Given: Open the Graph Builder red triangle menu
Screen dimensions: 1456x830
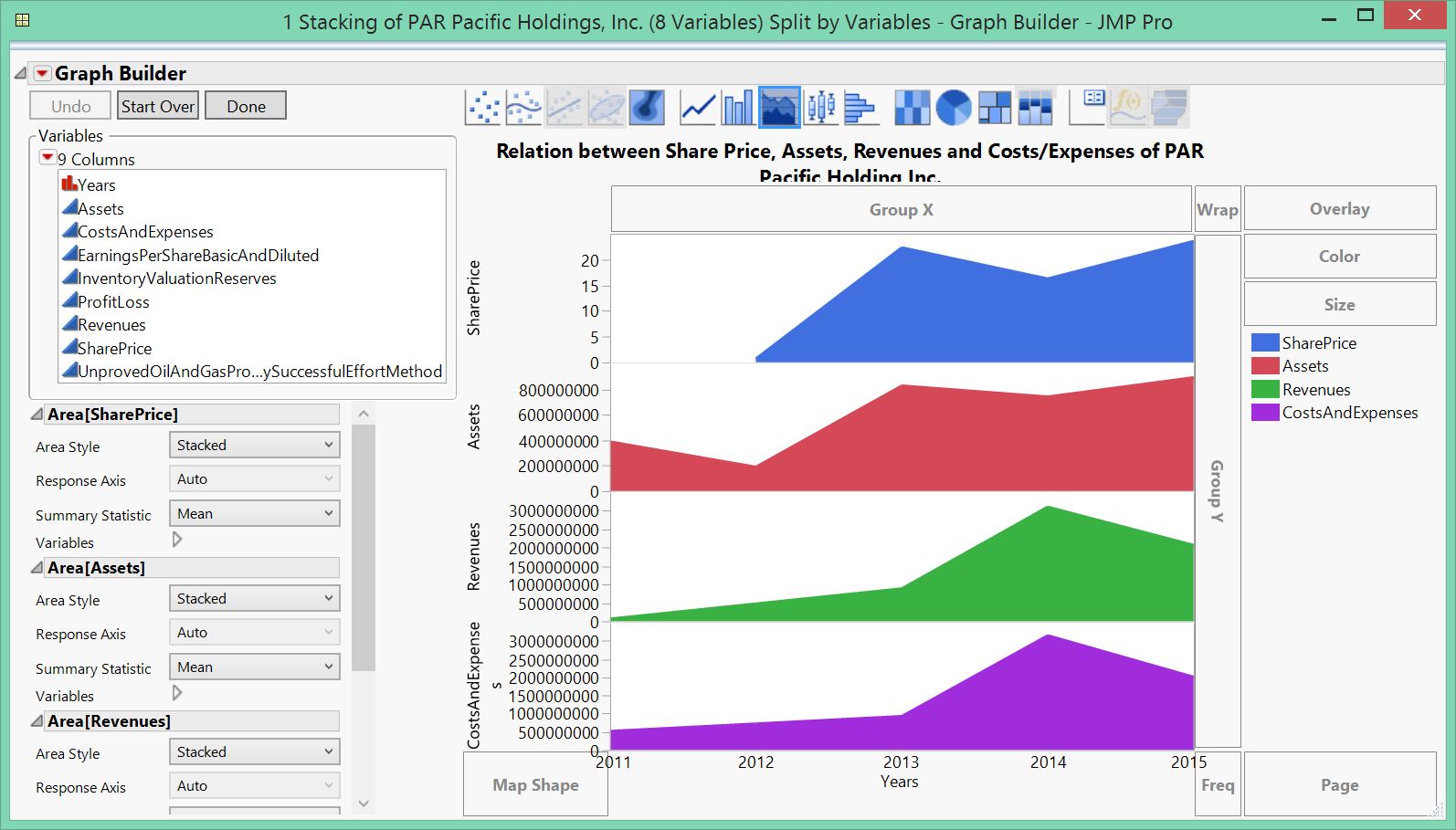Looking at the screenshot, I should (x=42, y=73).
